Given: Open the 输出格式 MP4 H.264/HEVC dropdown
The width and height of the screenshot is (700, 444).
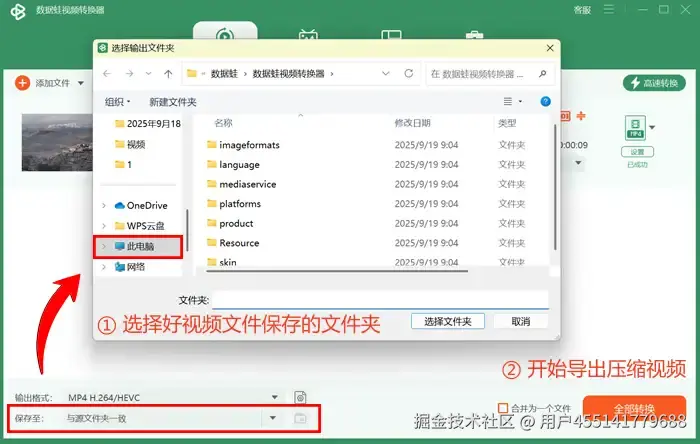Looking at the screenshot, I should pos(275,397).
